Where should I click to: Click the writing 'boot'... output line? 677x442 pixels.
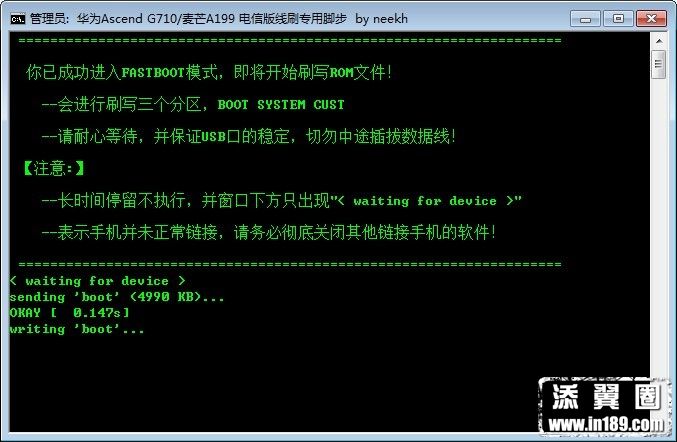pyautogui.click(x=76, y=329)
